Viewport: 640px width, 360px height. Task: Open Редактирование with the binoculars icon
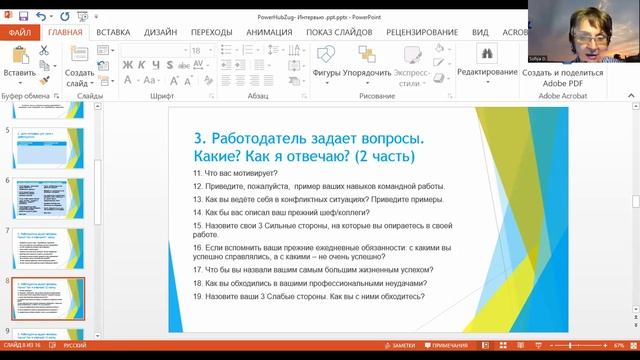point(487,53)
